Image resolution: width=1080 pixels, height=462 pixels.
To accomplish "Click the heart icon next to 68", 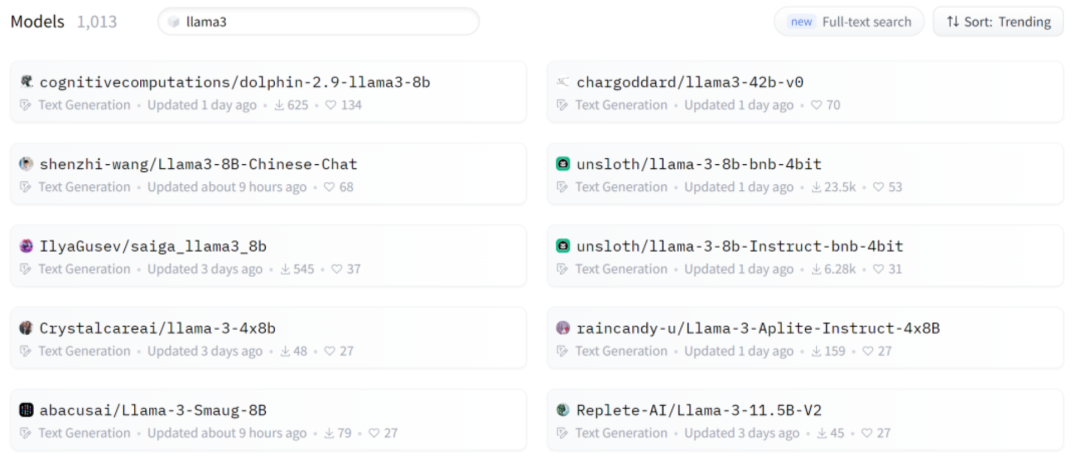I will (x=329, y=187).
